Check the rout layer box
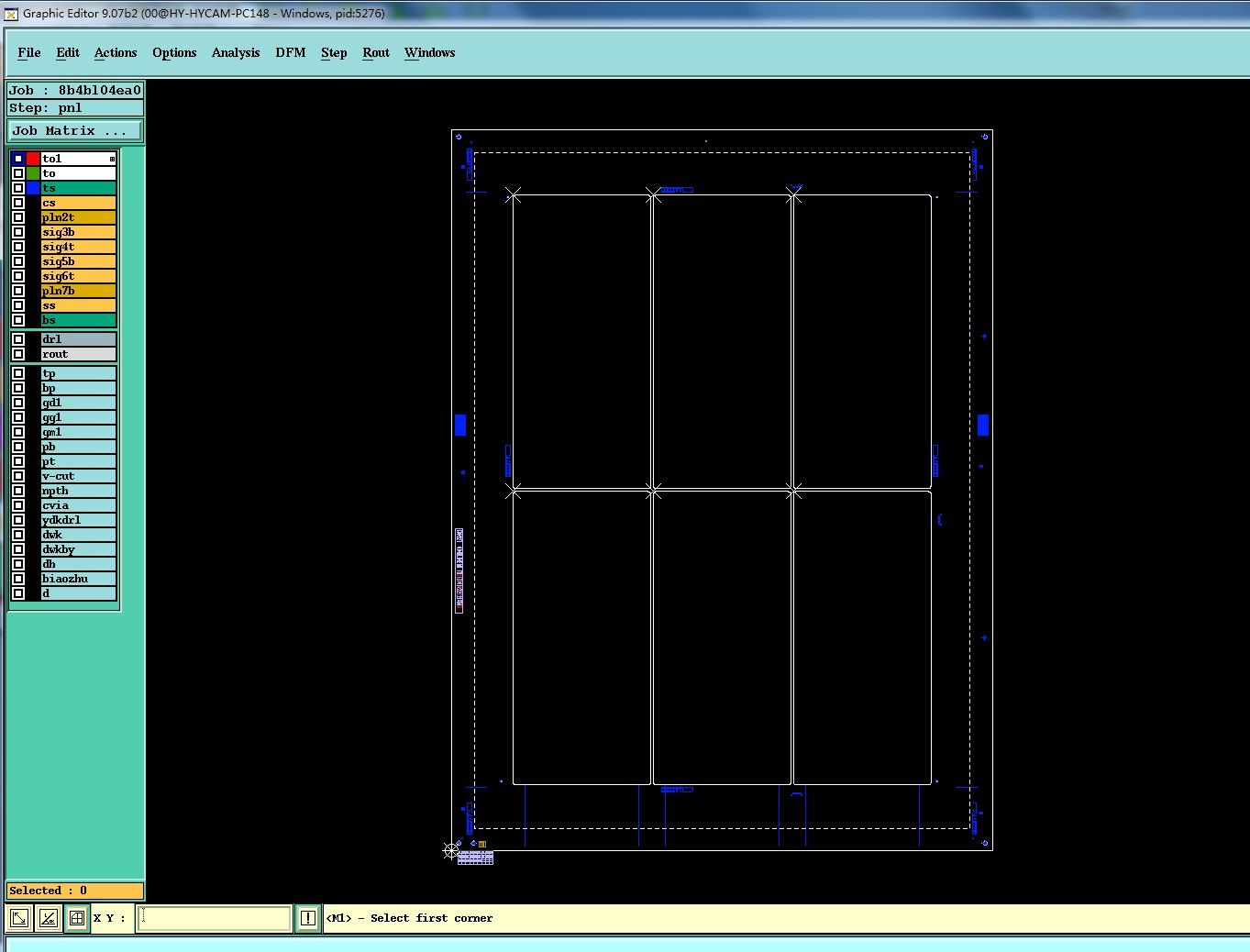 (x=18, y=354)
